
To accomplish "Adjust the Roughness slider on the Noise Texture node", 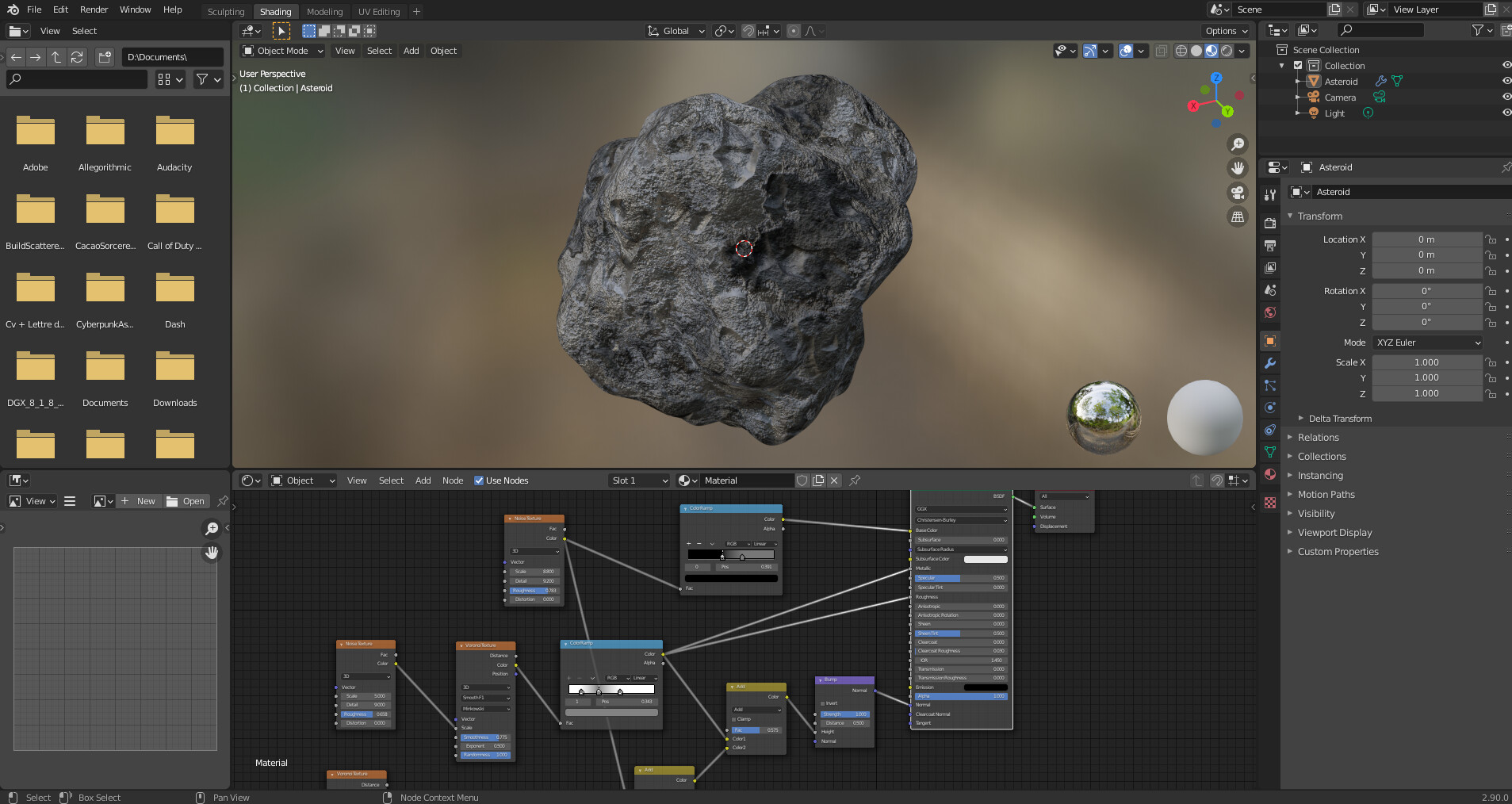I will (x=534, y=591).
